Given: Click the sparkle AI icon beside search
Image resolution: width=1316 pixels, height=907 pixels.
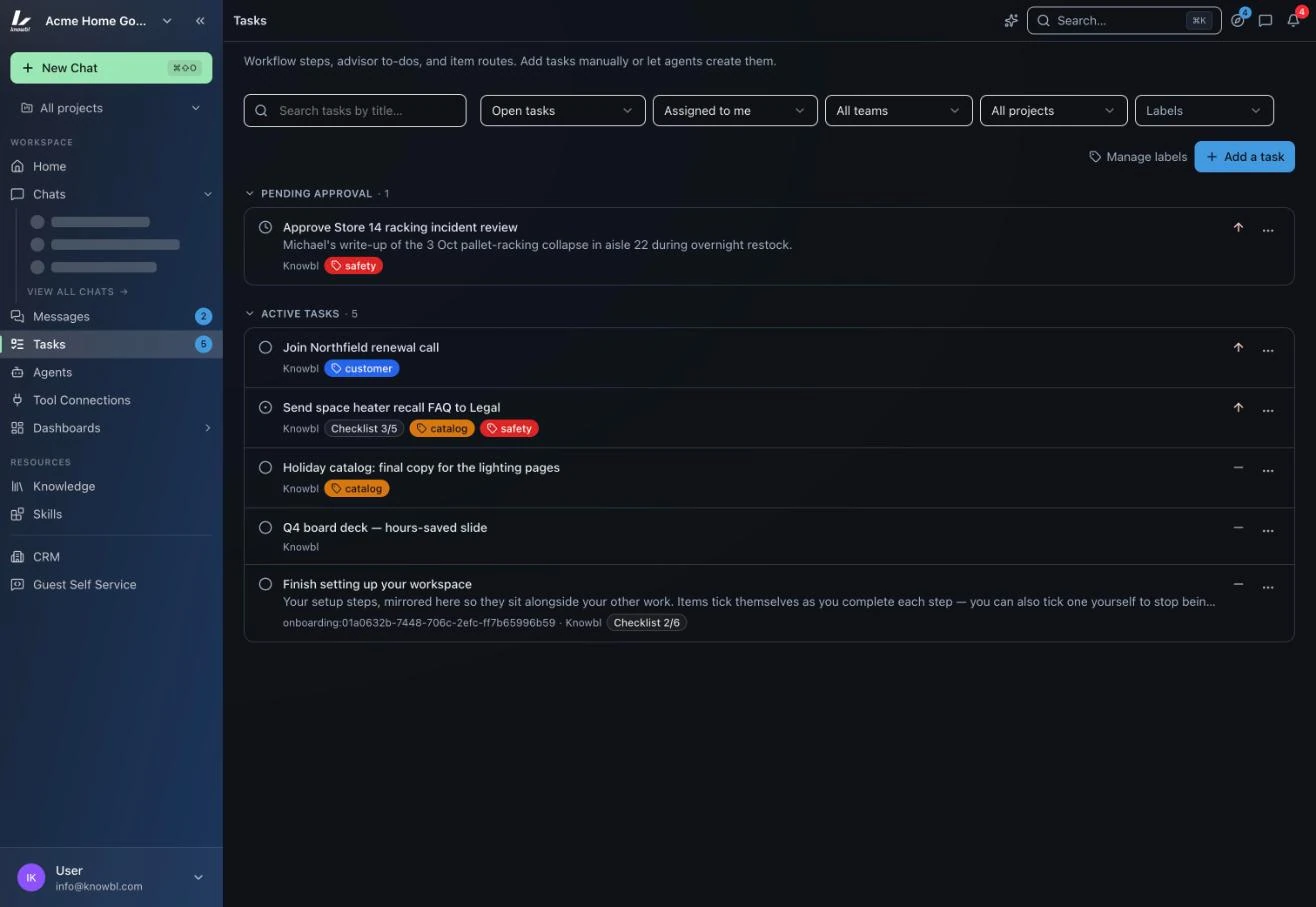Looking at the screenshot, I should pos(1011,20).
